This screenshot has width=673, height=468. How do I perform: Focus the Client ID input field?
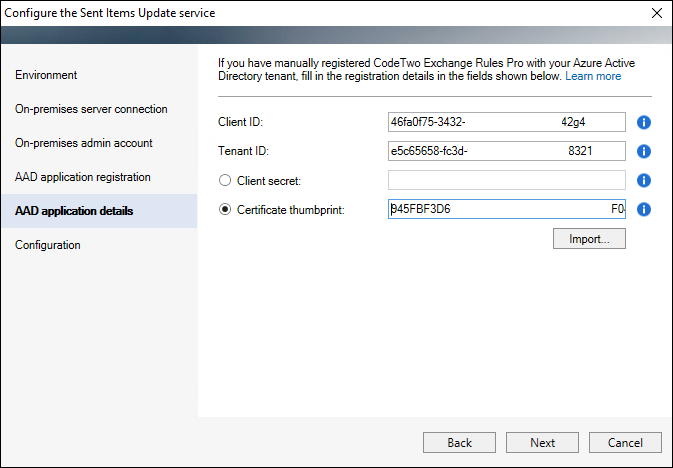[x=506, y=122]
